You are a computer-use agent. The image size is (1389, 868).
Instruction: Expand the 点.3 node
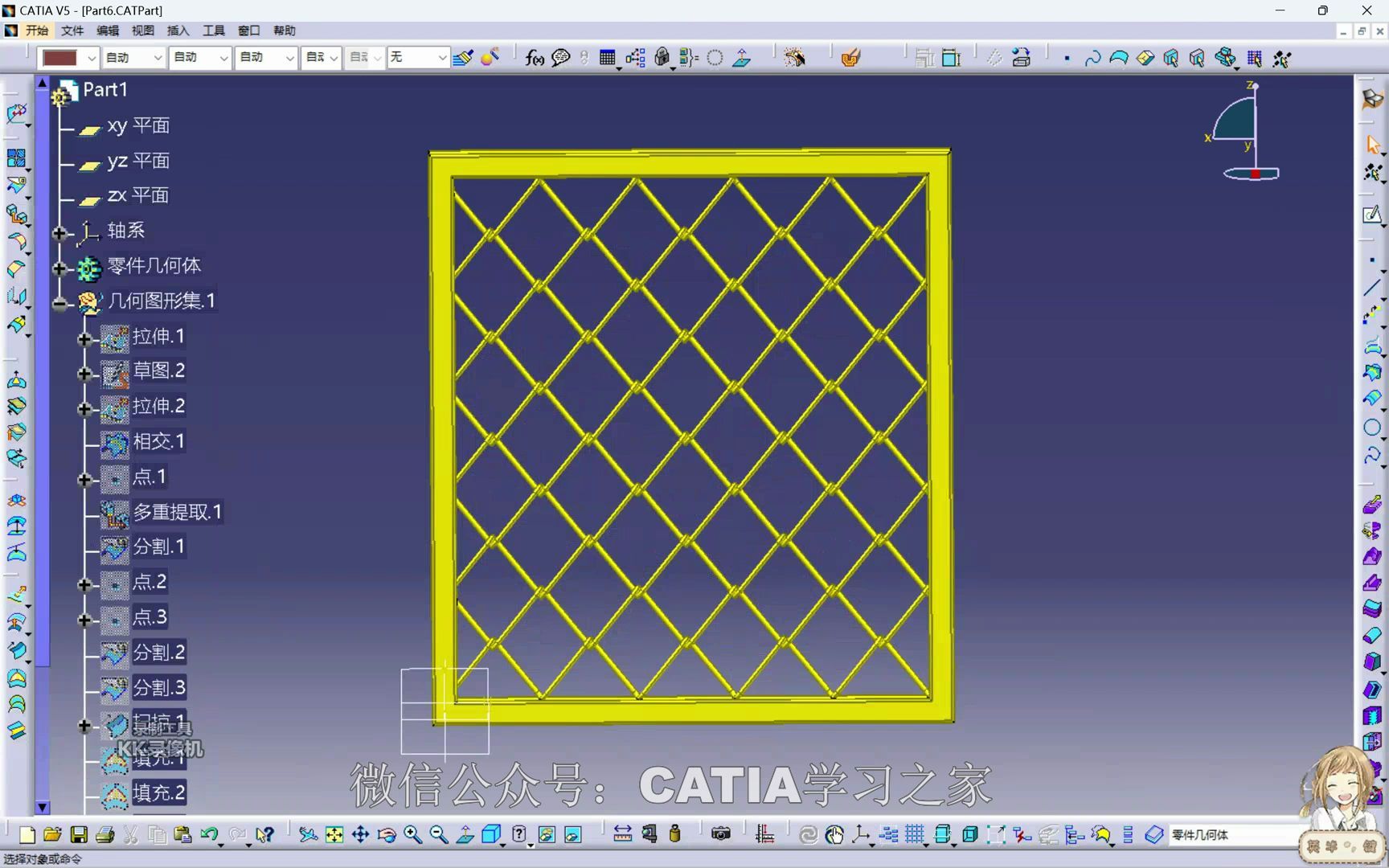point(84,620)
